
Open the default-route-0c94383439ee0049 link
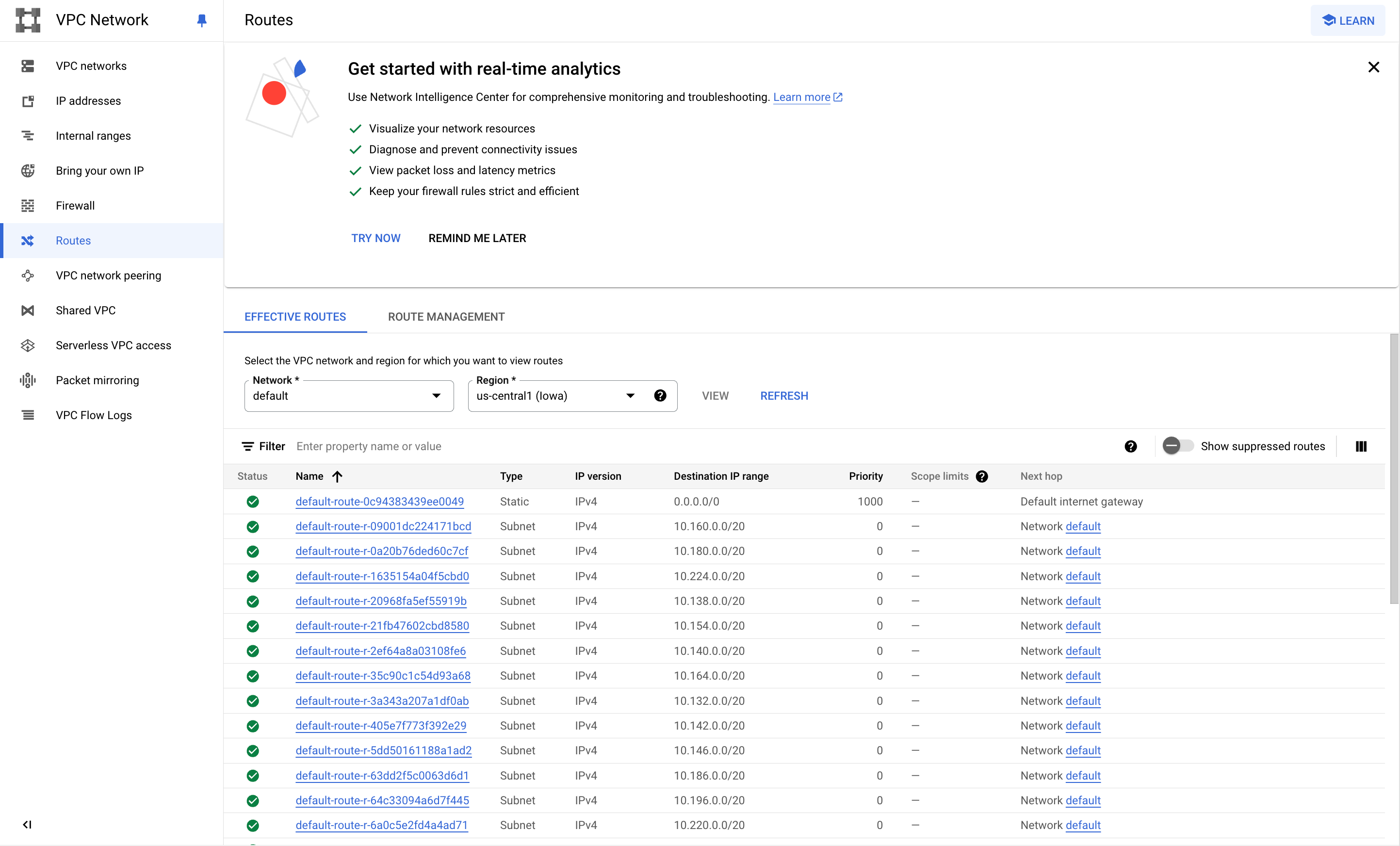coord(379,502)
